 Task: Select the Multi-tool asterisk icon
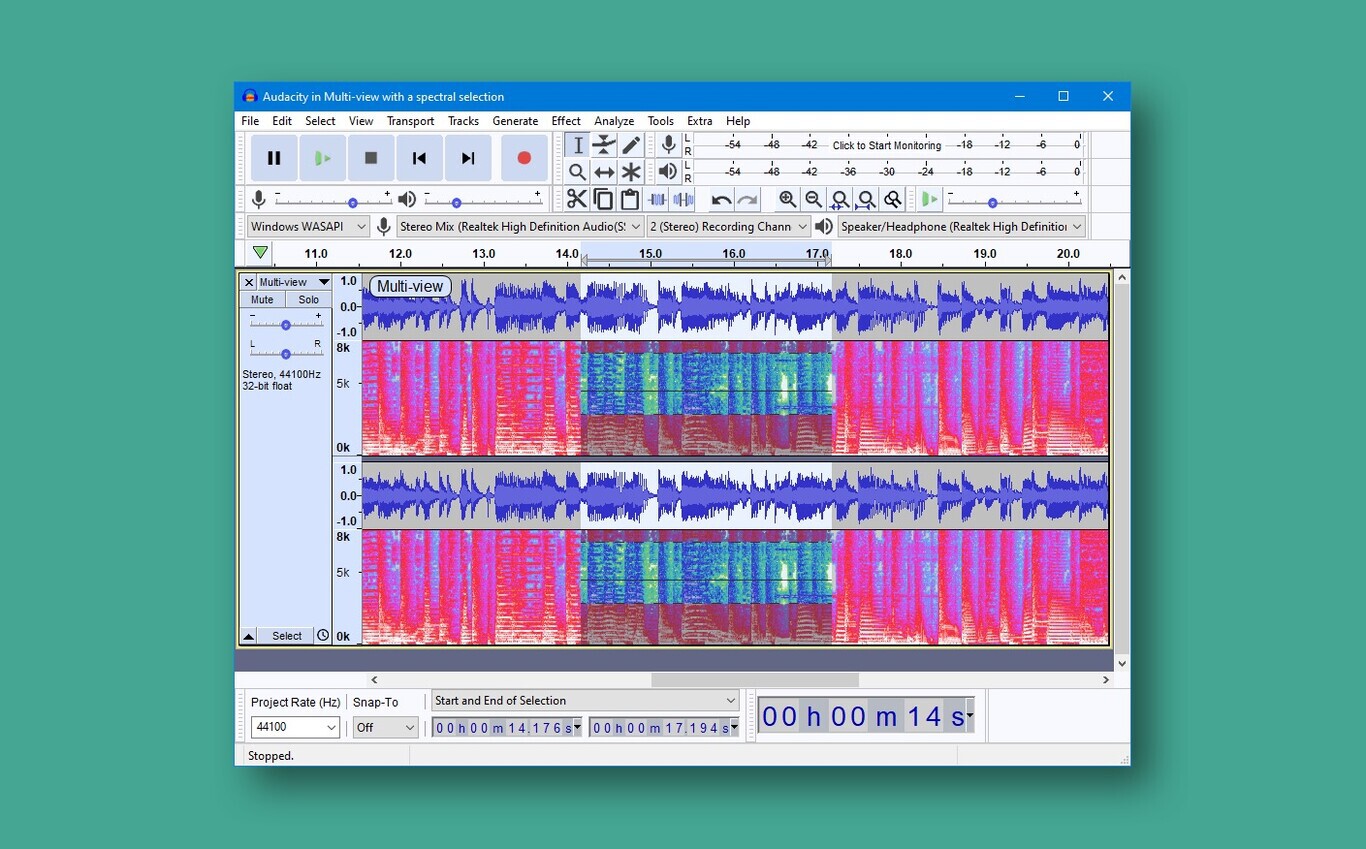click(631, 172)
